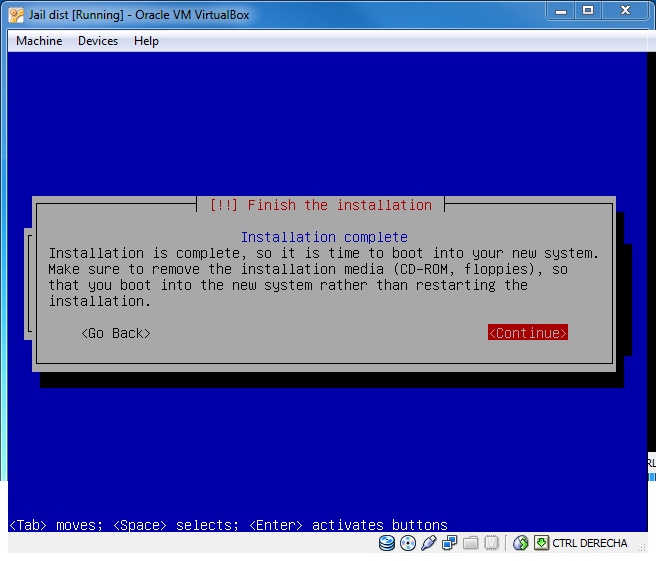Activate the Continue button
The image size is (656, 561).
[x=528, y=333]
